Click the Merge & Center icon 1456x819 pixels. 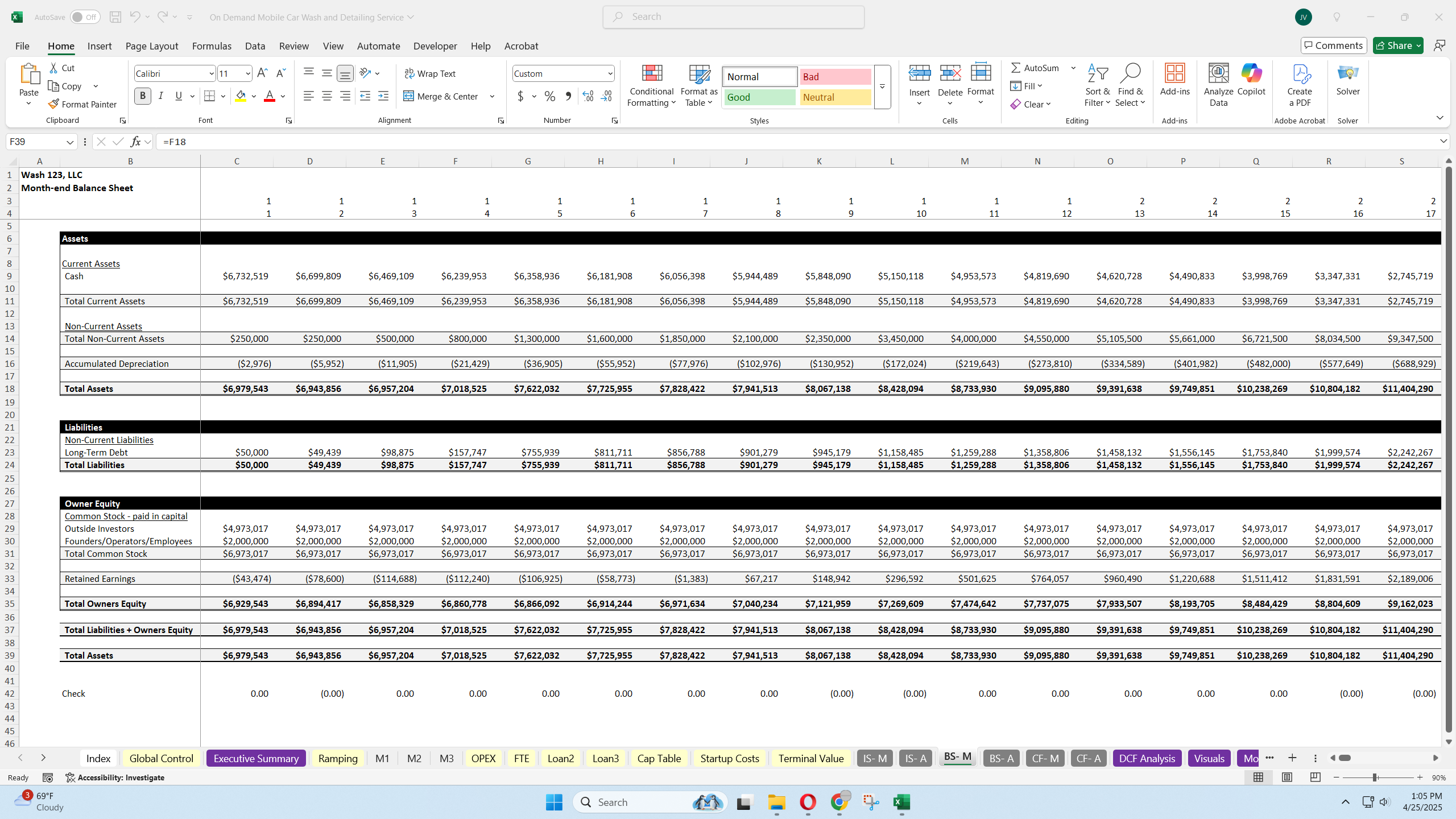point(409,96)
